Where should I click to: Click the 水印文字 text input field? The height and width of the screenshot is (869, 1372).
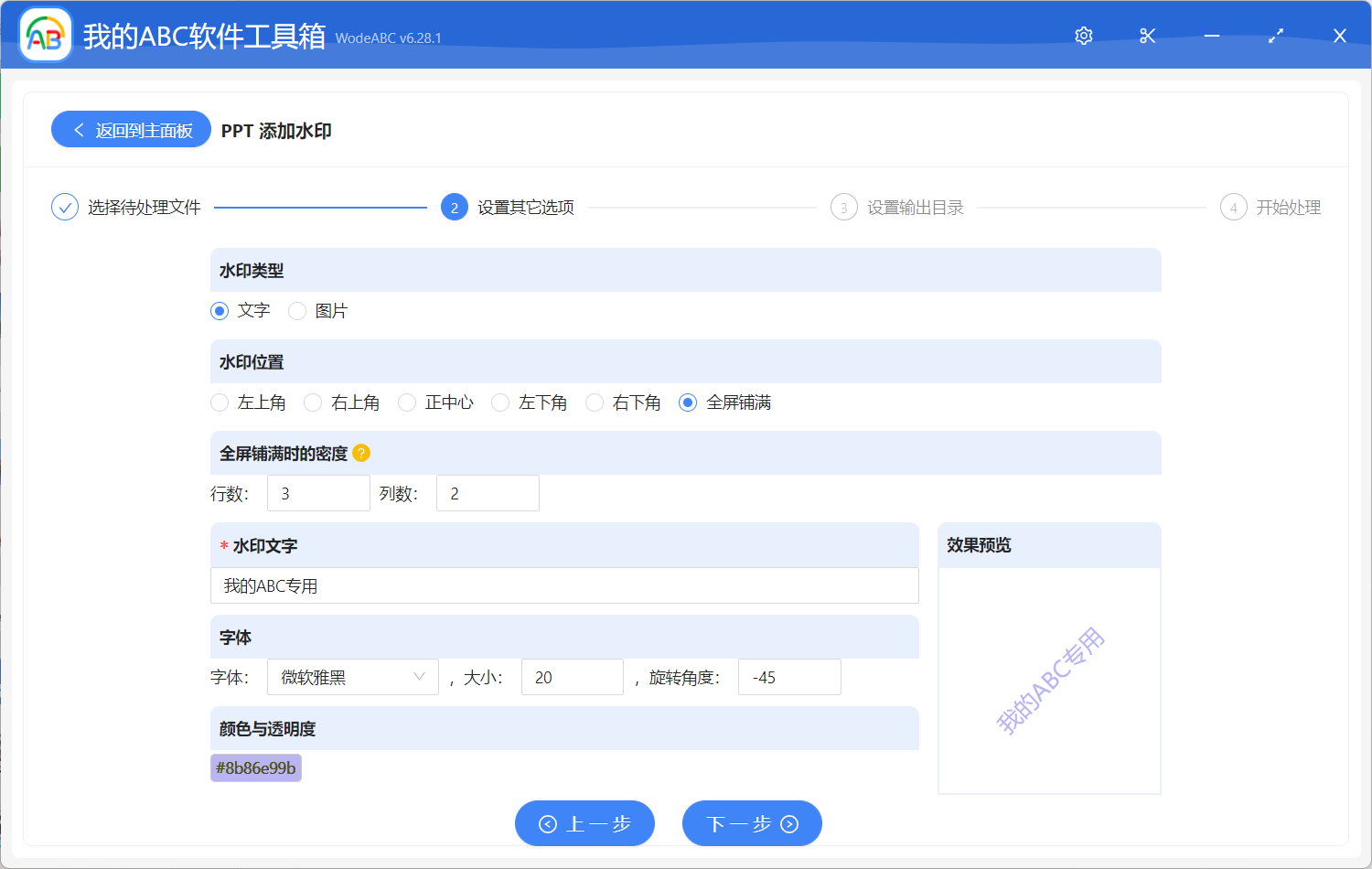click(563, 585)
